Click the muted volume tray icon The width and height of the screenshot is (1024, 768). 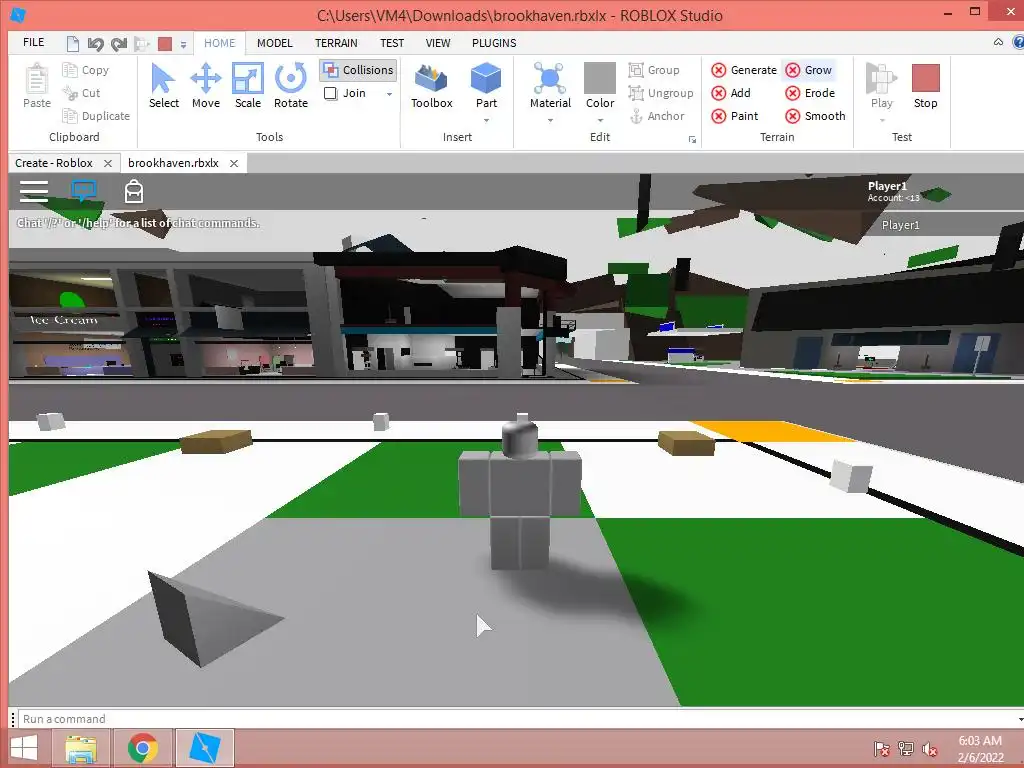(929, 749)
